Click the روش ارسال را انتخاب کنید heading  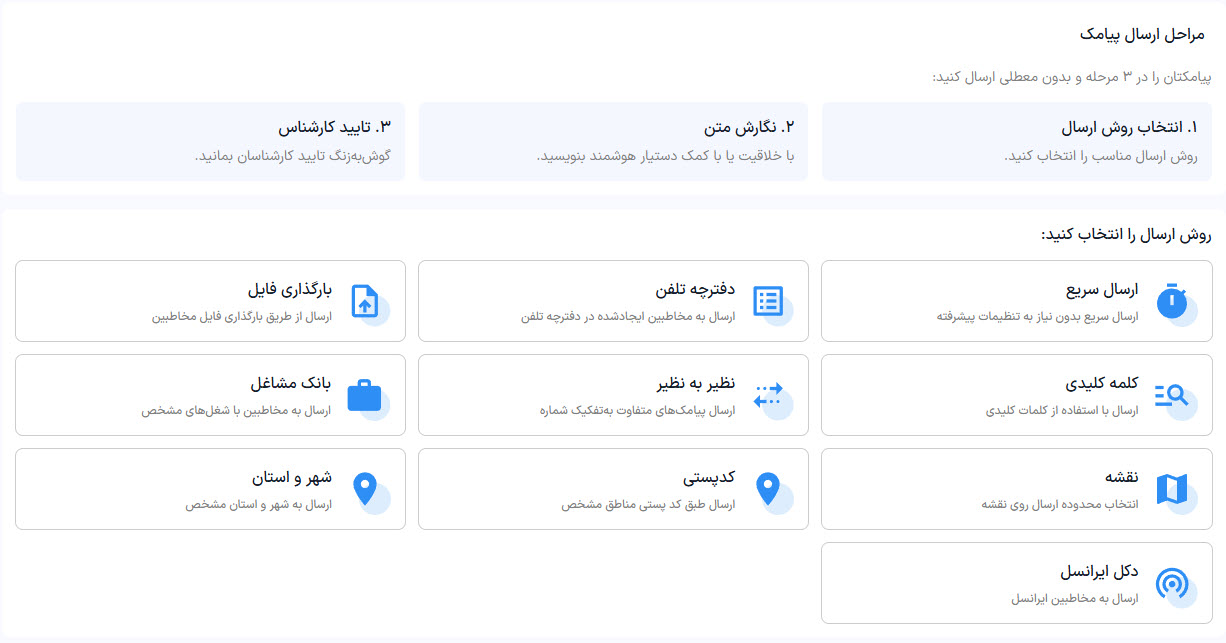[x=1126, y=235]
